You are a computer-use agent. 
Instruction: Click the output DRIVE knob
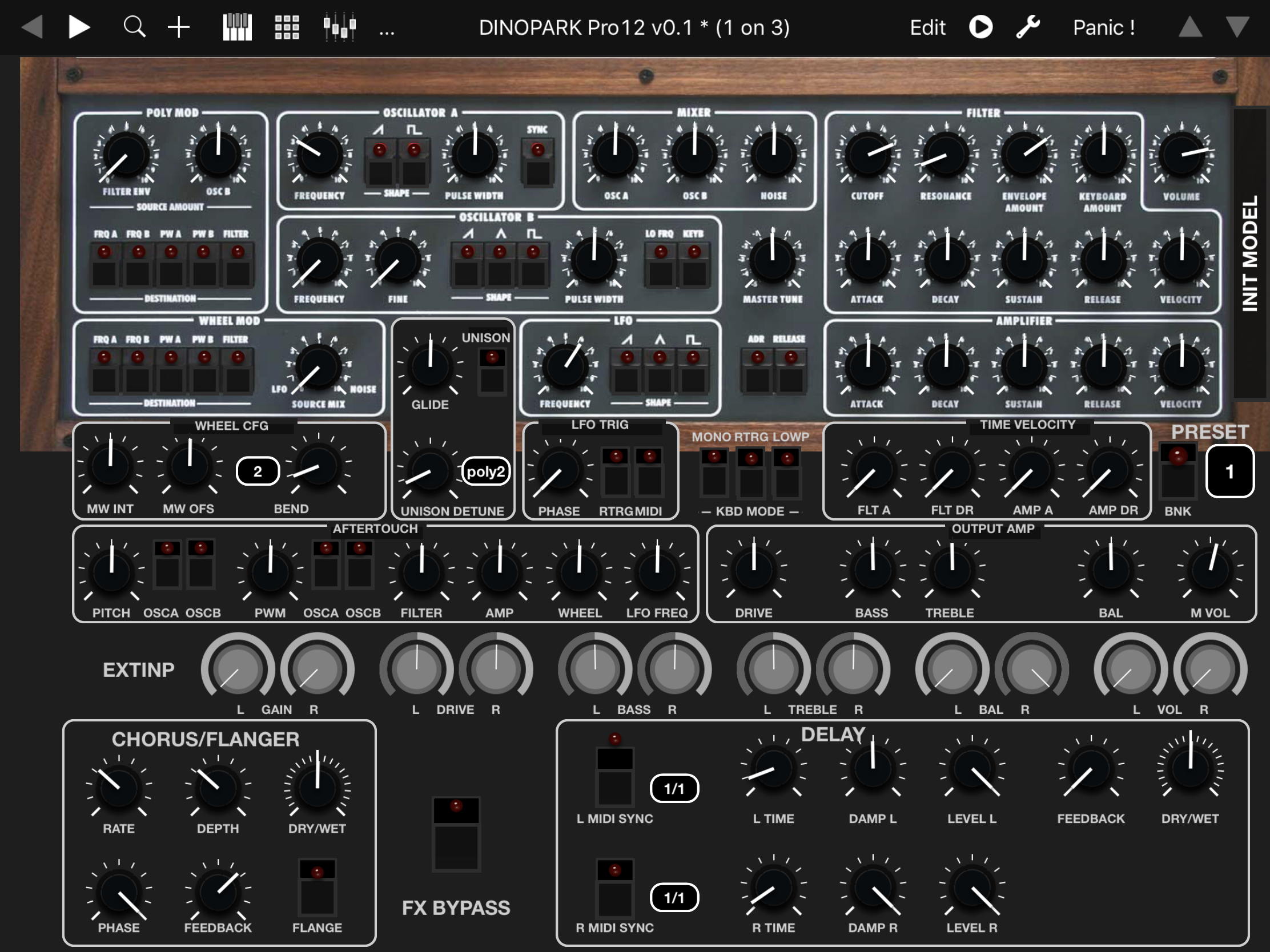(754, 570)
